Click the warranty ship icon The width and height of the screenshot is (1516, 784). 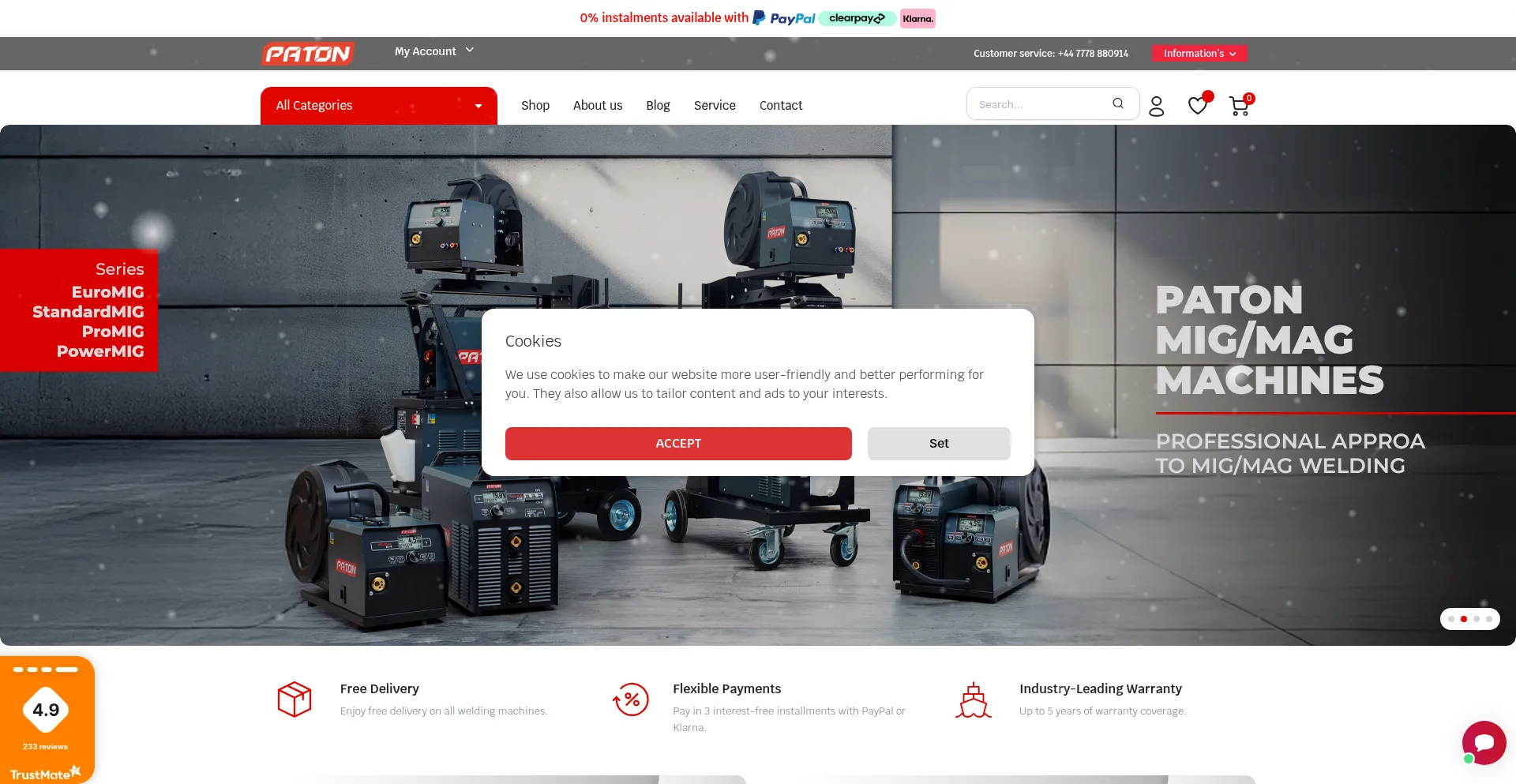[x=974, y=700]
